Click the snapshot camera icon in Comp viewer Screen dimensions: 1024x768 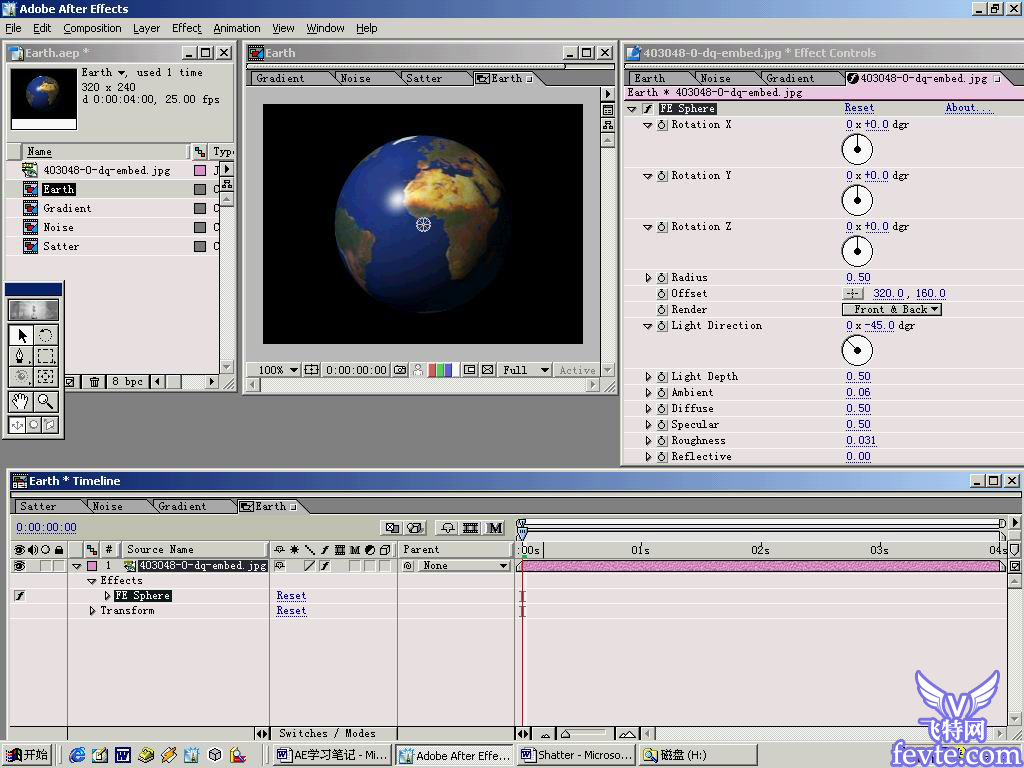[400, 370]
